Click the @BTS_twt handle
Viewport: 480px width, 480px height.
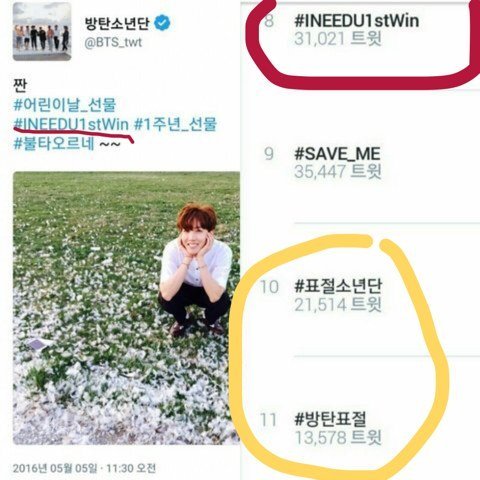113,42
